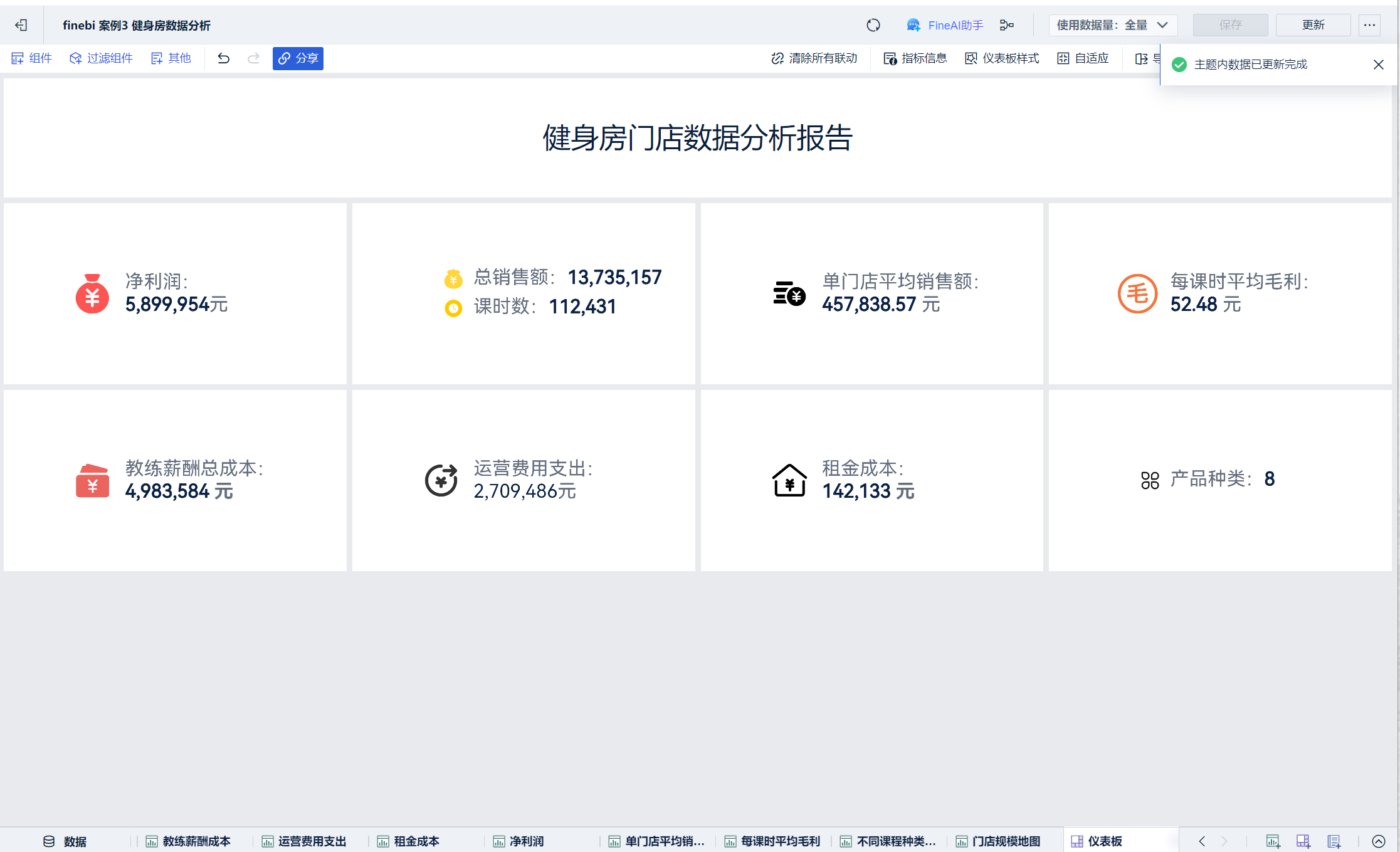
Task: Click the refresh data icon in header
Action: 873,25
